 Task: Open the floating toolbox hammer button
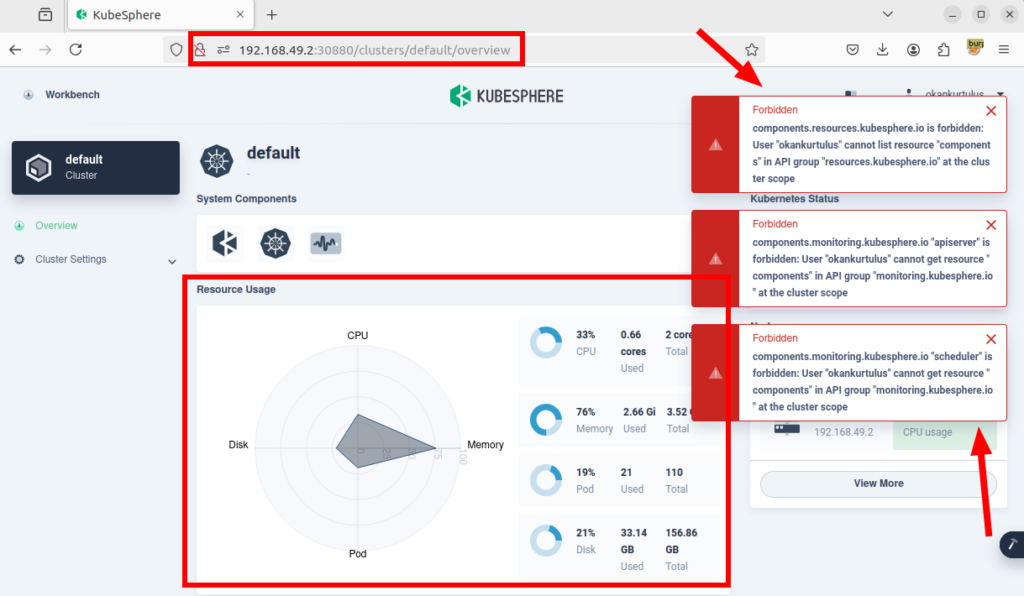click(x=1012, y=545)
